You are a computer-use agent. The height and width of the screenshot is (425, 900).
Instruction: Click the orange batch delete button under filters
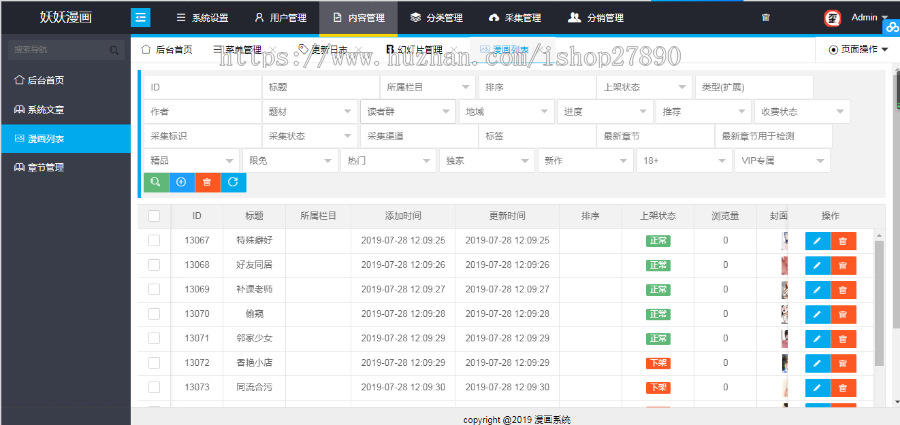(208, 182)
